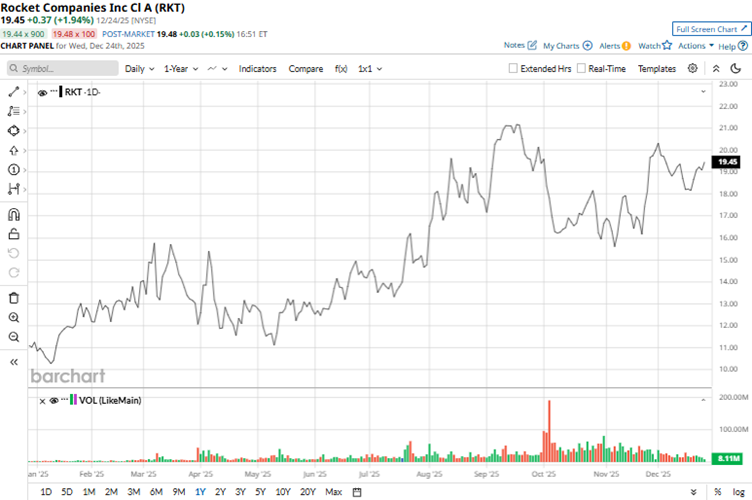Expand the volume pane caret
Viewport: 752px width, 500px height.
tap(703, 399)
